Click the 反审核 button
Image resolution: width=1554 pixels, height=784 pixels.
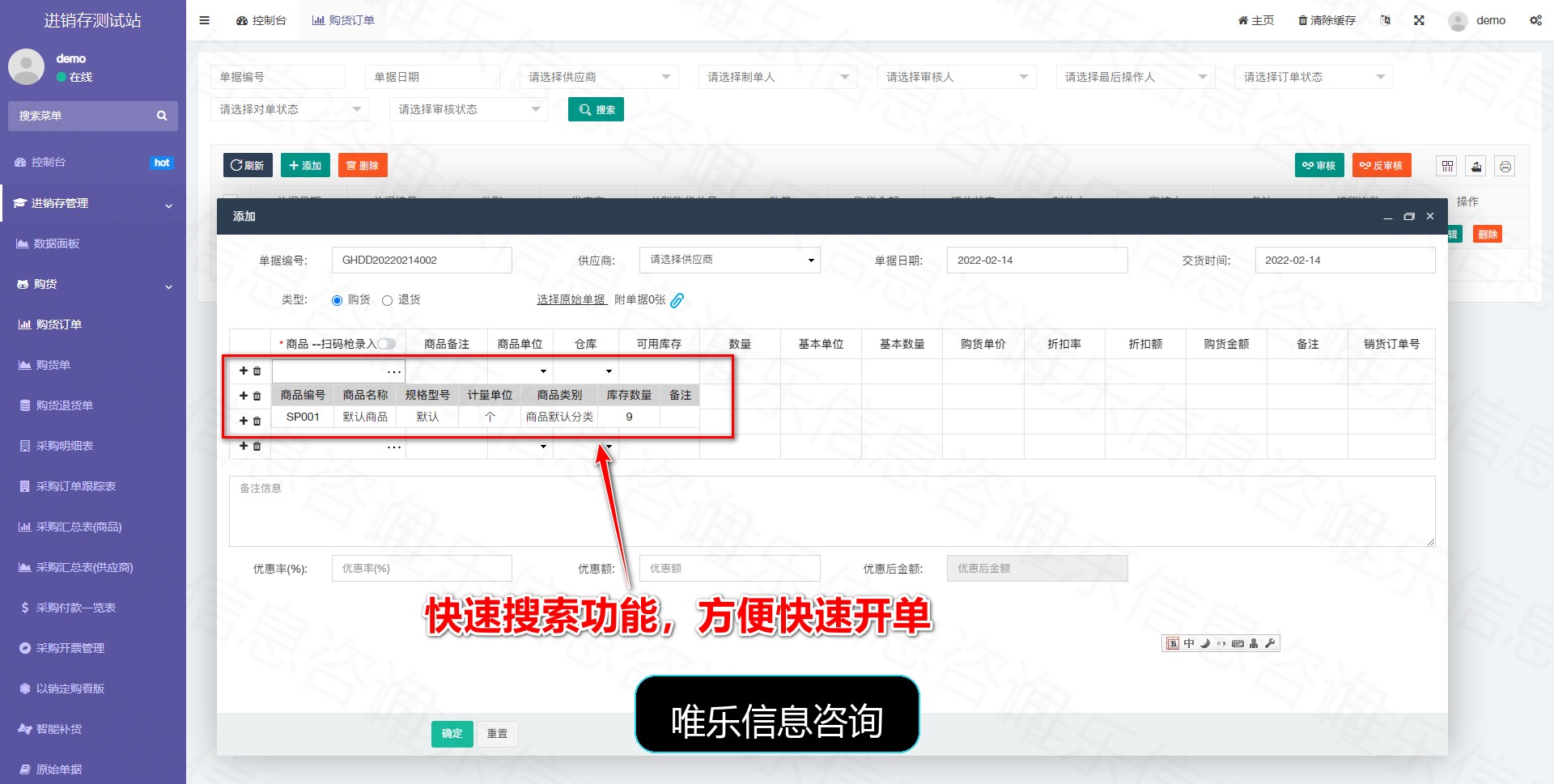[1382, 165]
